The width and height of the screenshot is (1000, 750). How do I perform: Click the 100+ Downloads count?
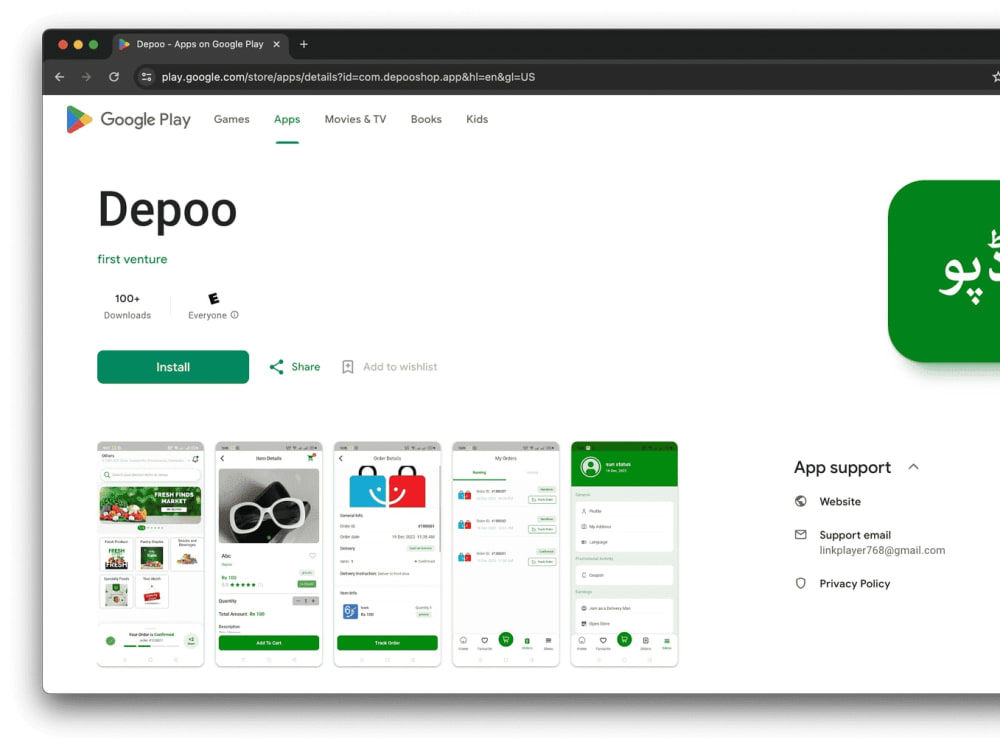[x=128, y=306]
